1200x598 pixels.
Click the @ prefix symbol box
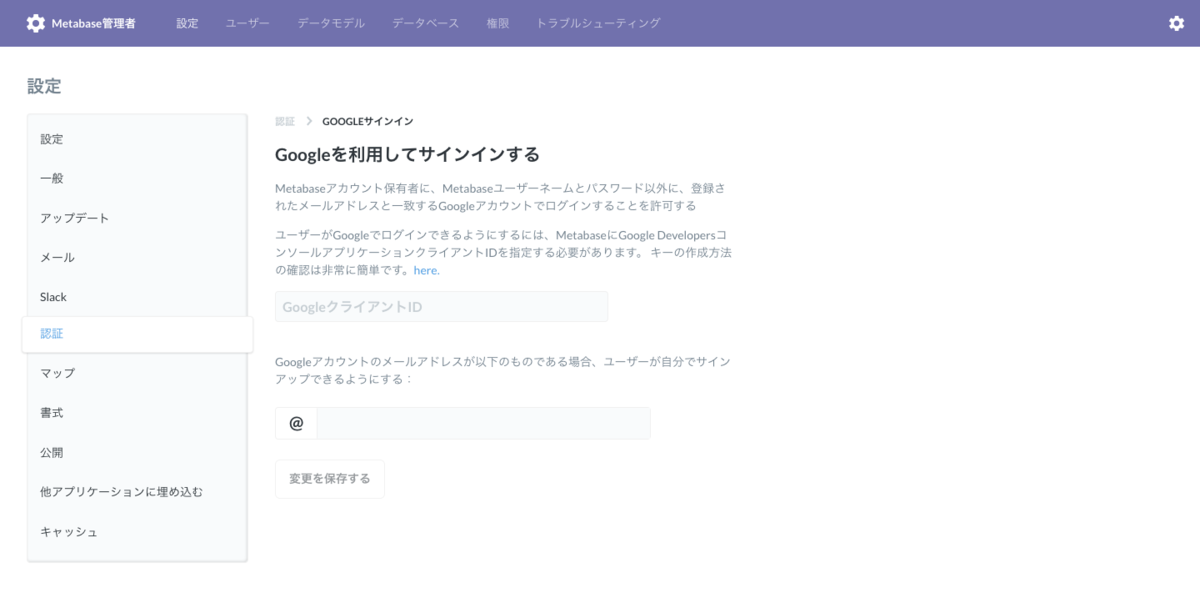[296, 423]
